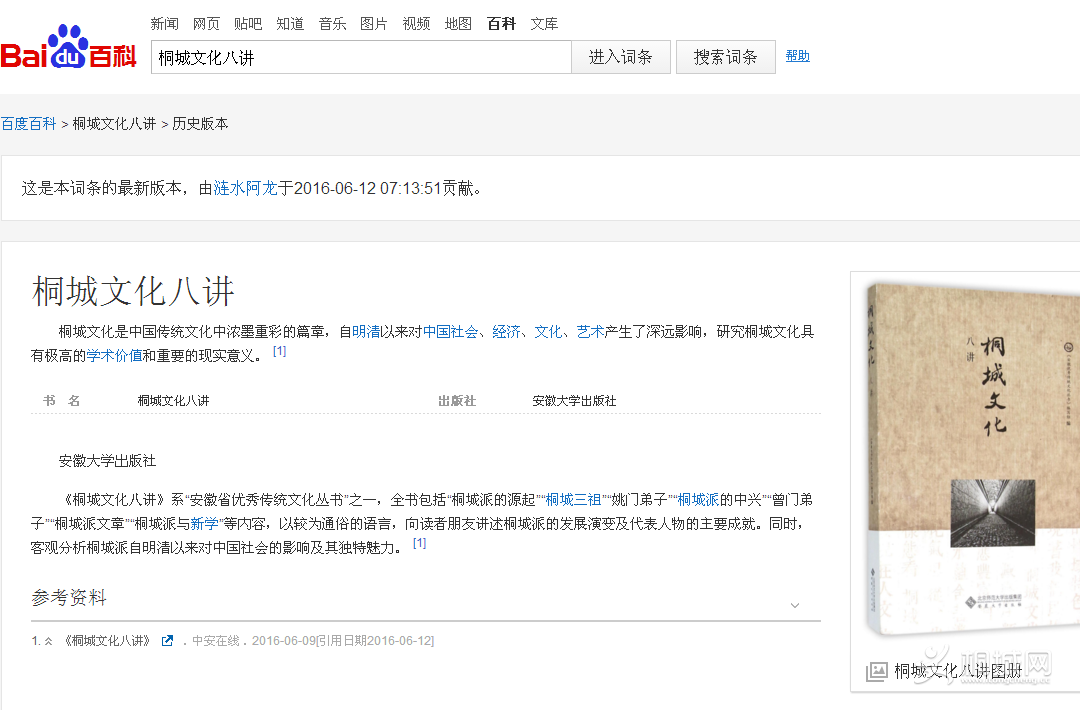Open the external link icon beside the reference
This screenshot has height=710, width=1080.
tap(168, 641)
